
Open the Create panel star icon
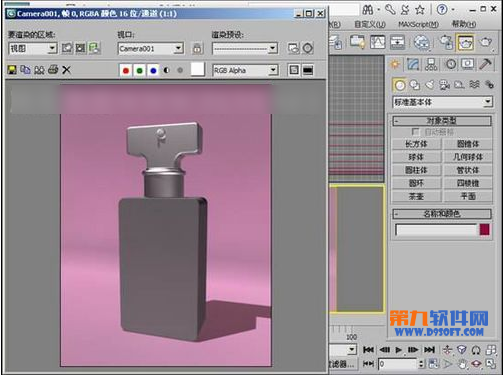[x=395, y=64]
